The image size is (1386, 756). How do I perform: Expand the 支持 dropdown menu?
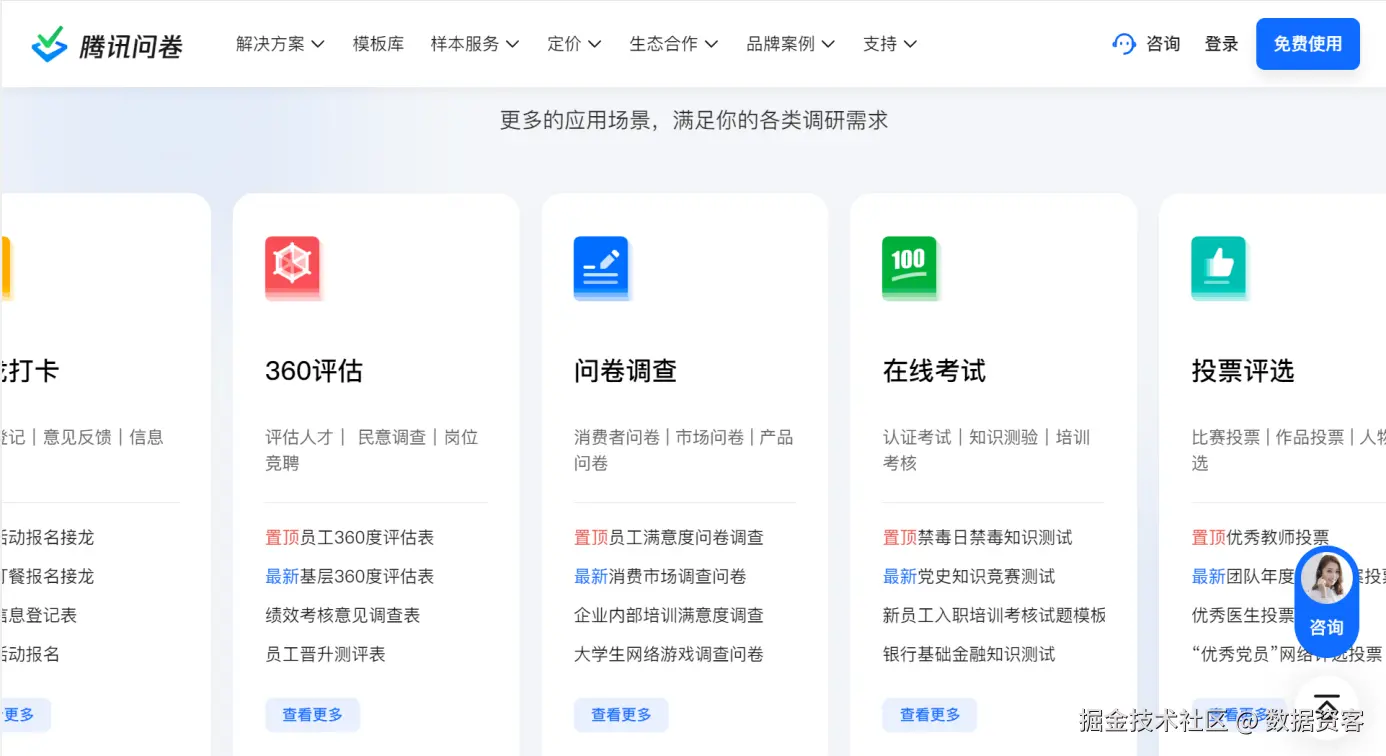click(x=890, y=44)
